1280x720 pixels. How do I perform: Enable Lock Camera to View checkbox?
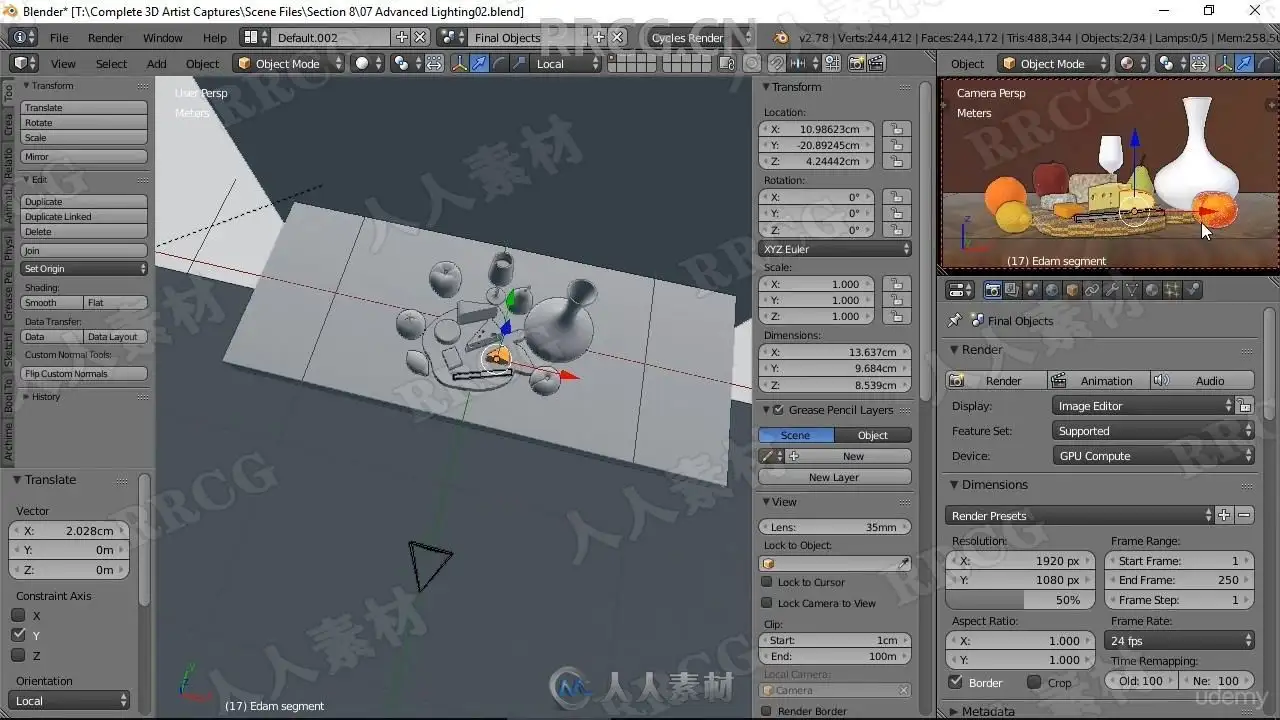[x=767, y=603]
